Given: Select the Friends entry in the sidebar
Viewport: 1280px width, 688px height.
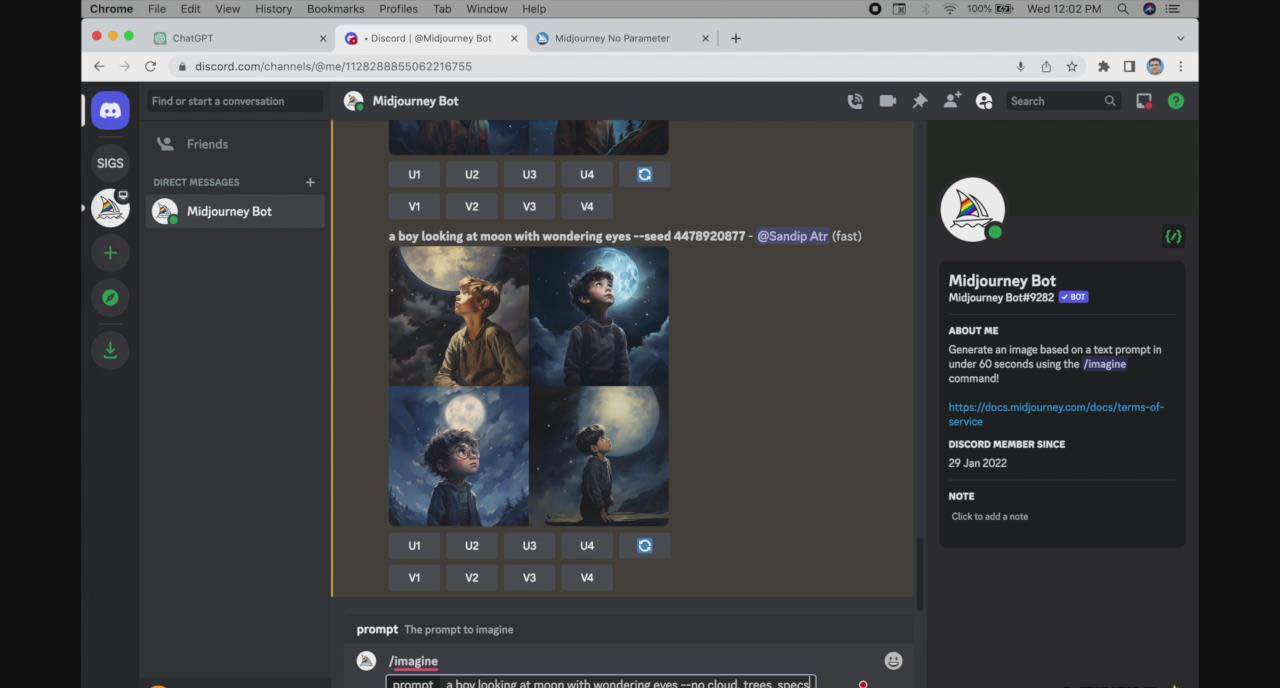Looking at the screenshot, I should tap(207, 144).
